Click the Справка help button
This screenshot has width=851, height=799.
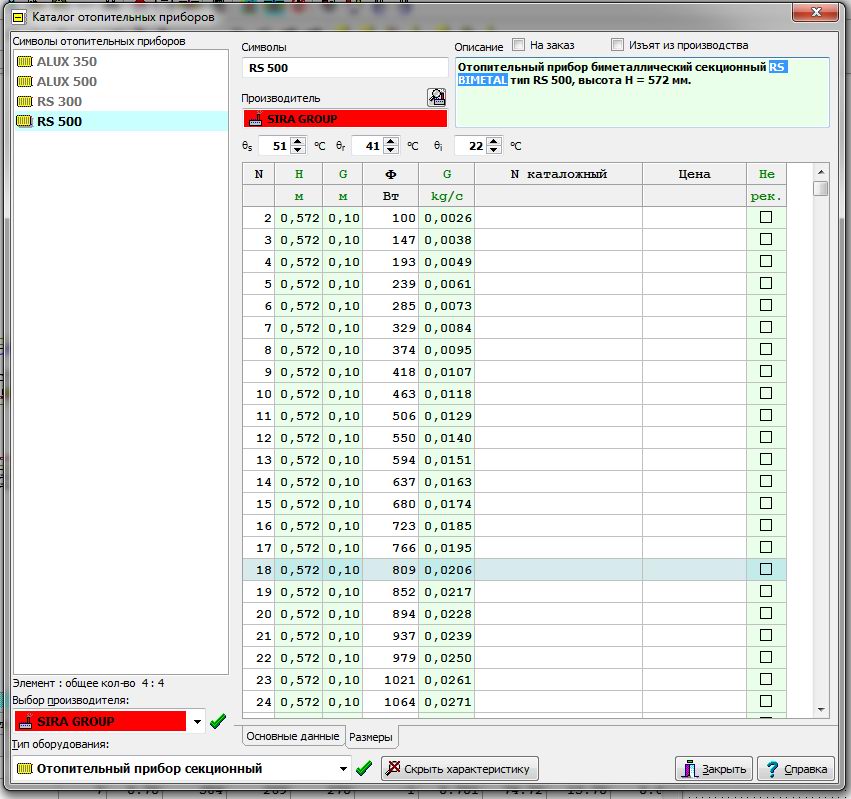pyautogui.click(x=795, y=769)
